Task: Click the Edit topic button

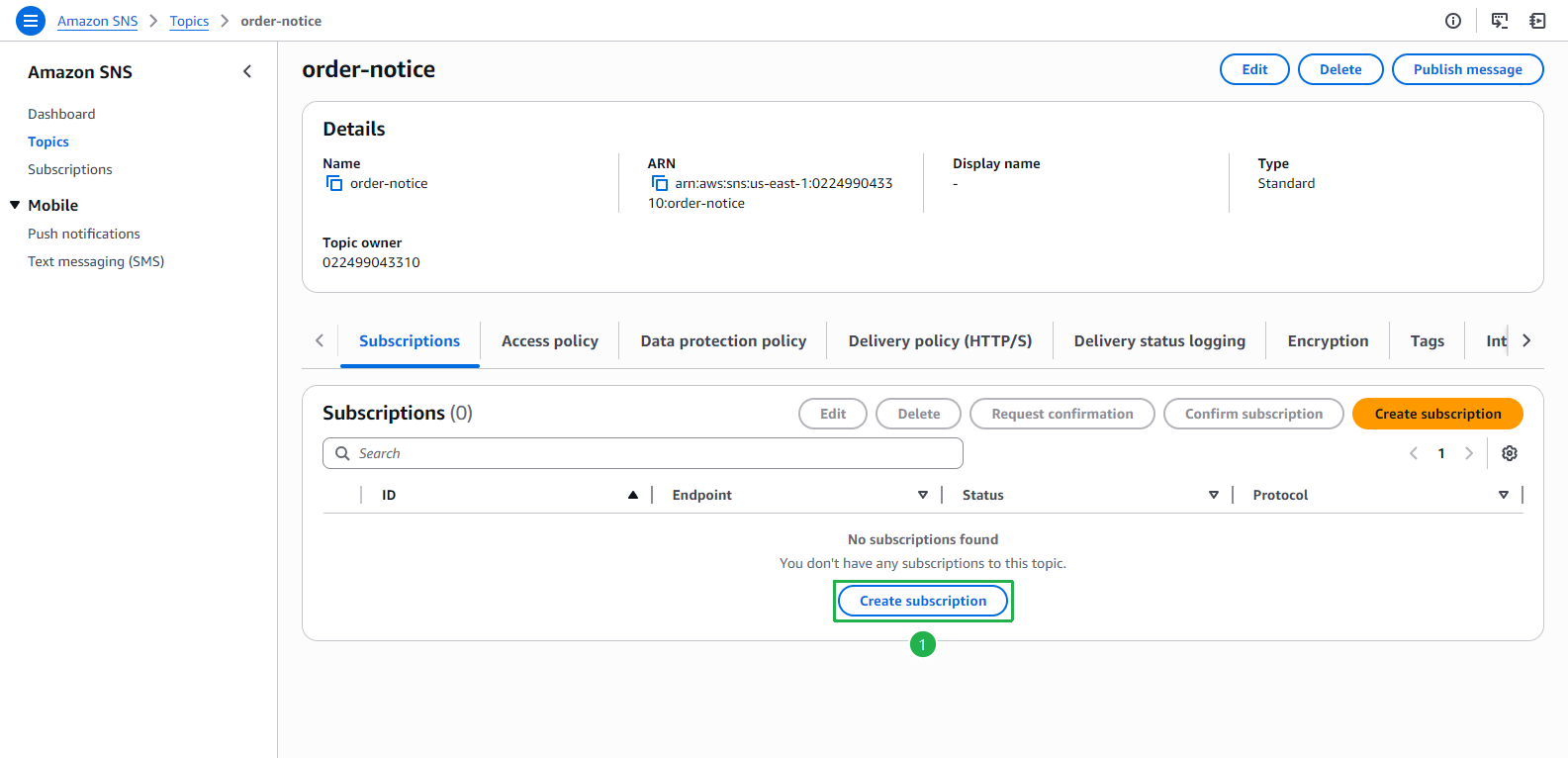Action: pos(1254,69)
